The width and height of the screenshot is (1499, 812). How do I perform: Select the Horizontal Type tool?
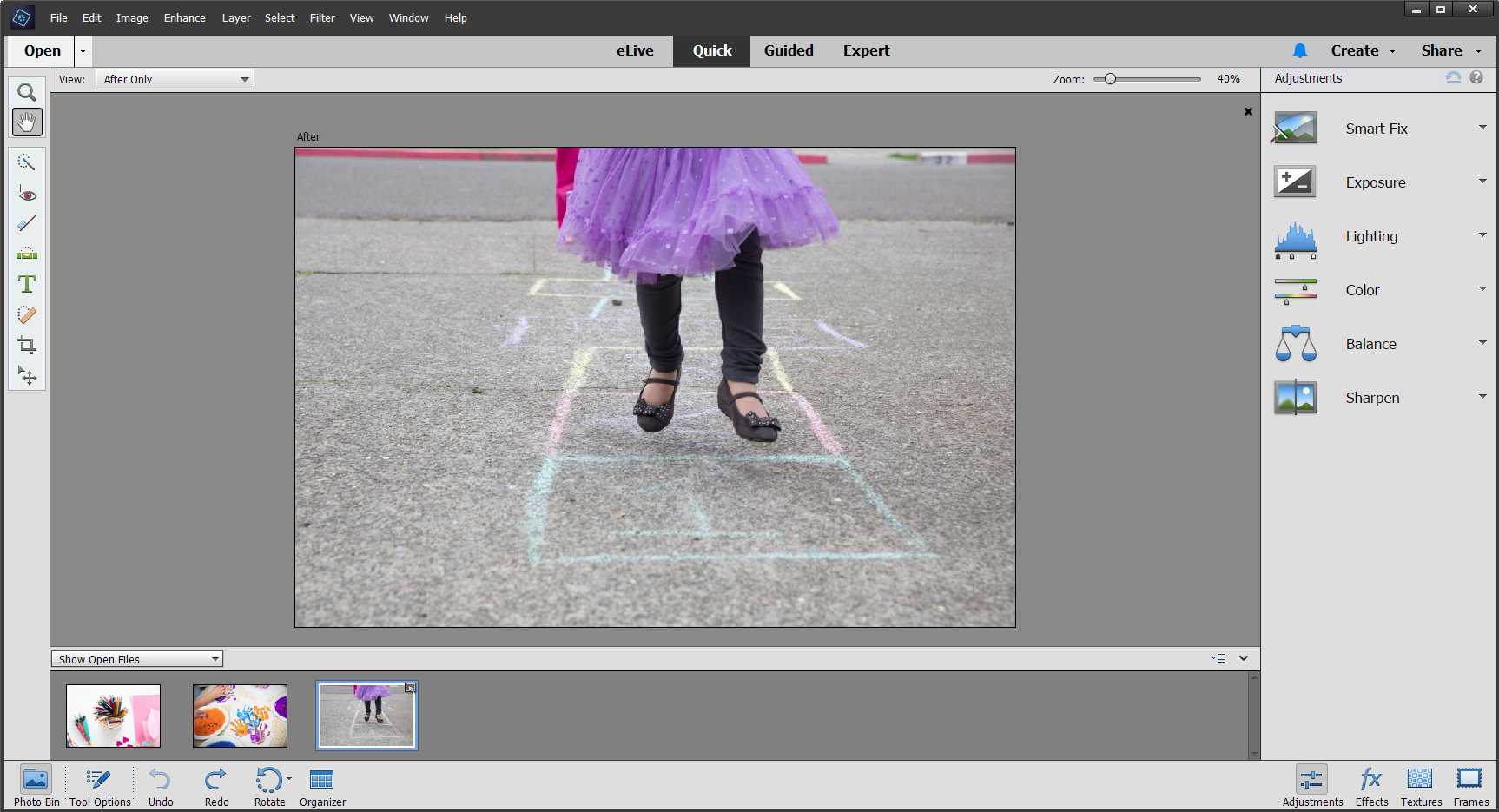click(x=27, y=284)
